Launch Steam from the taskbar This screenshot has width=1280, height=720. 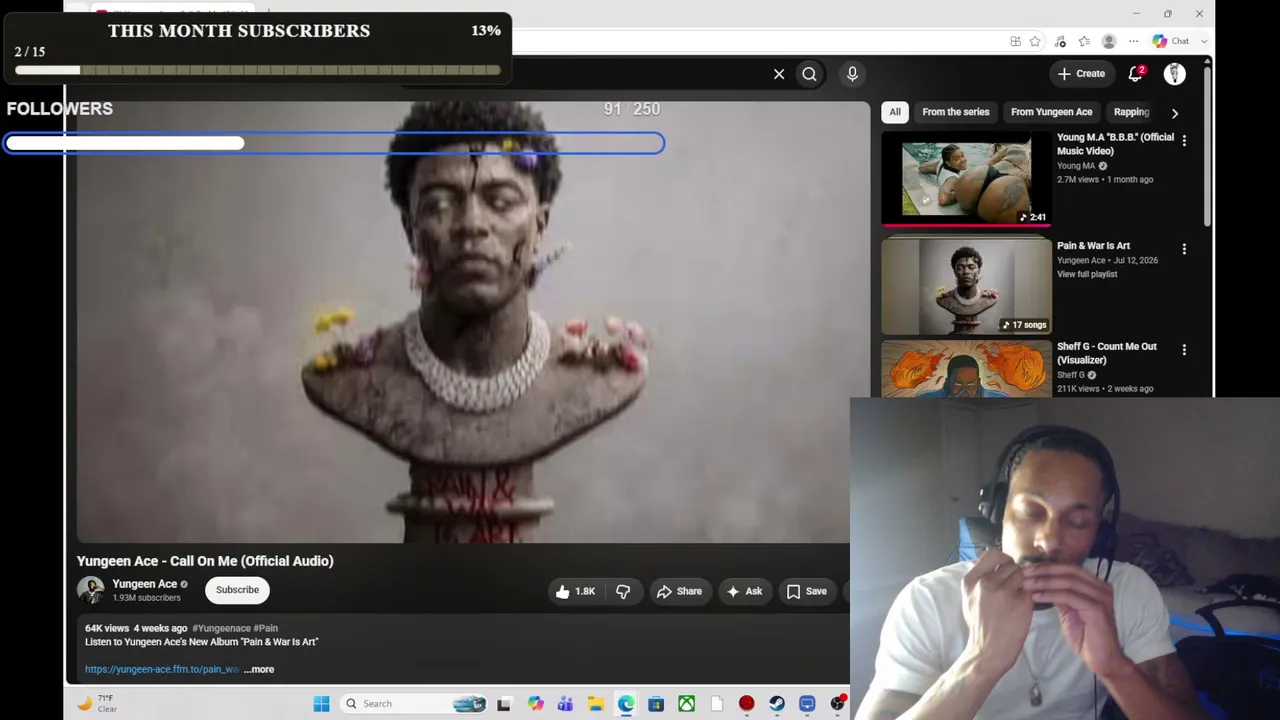click(777, 704)
